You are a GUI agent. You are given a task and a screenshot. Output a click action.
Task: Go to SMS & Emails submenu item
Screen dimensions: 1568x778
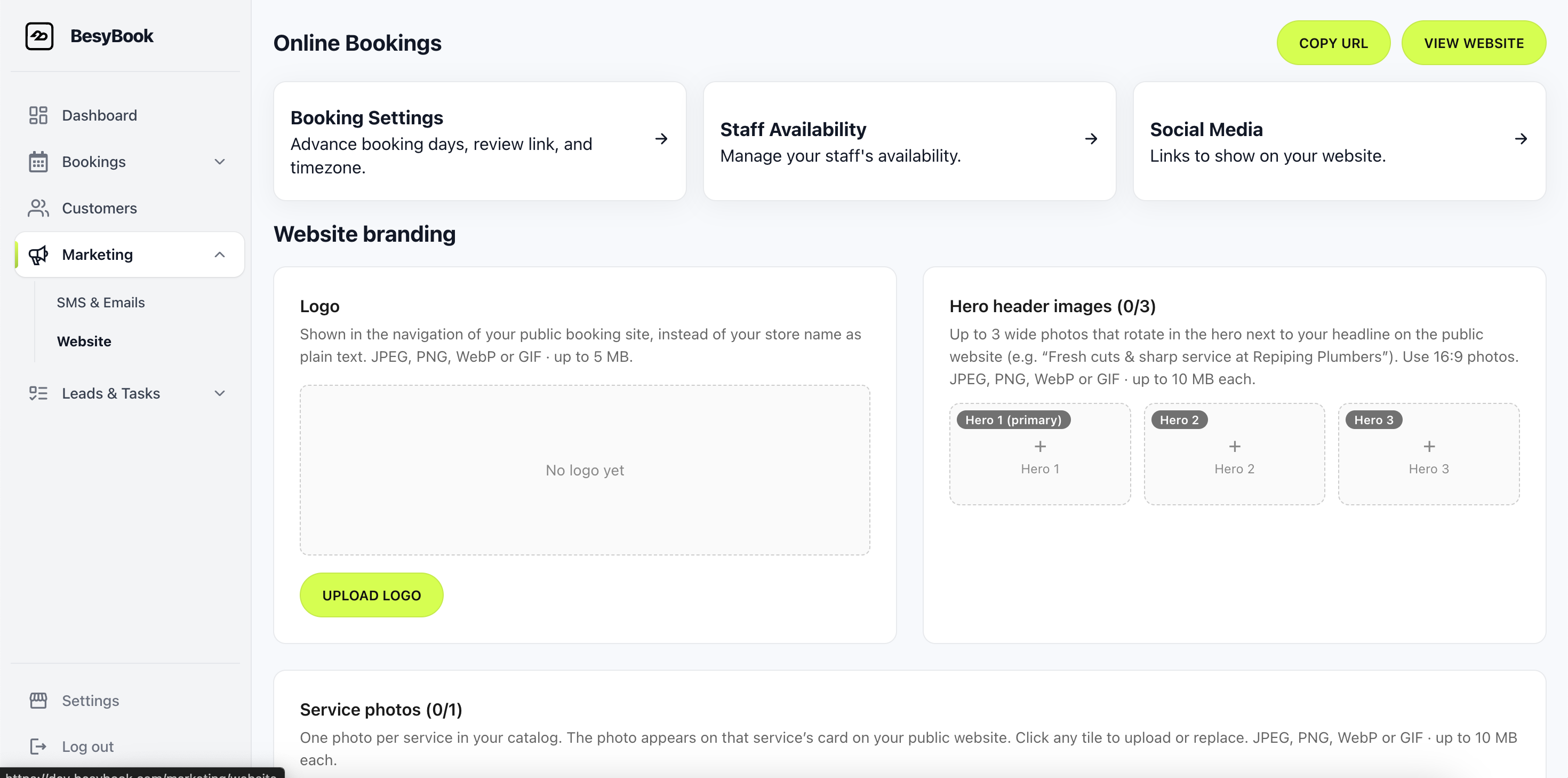pos(100,302)
